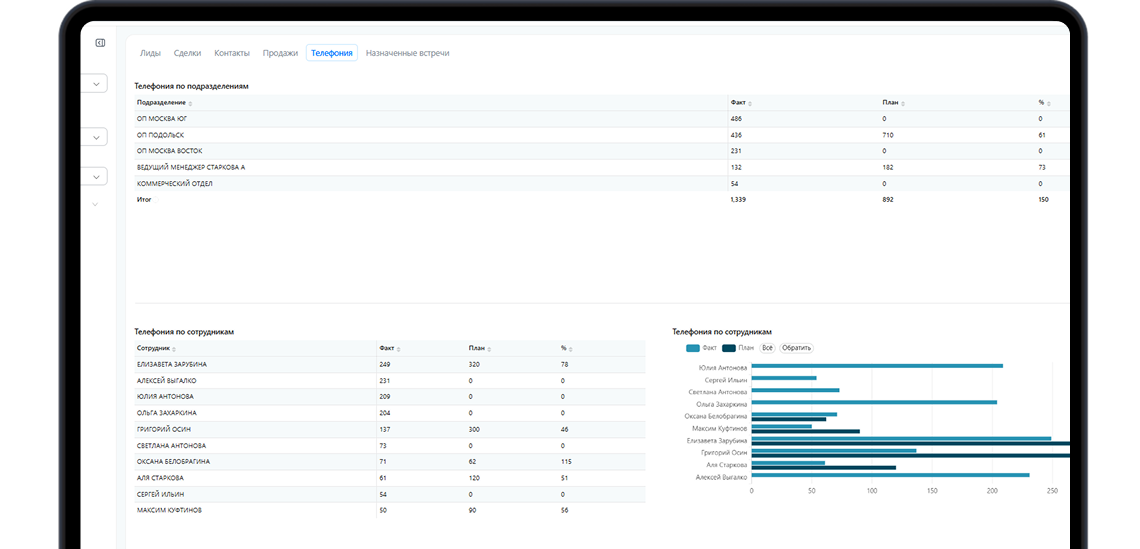Switch to the Назначенные встречи tab
Image resolution: width=1140 pixels, height=549 pixels.
pos(407,53)
